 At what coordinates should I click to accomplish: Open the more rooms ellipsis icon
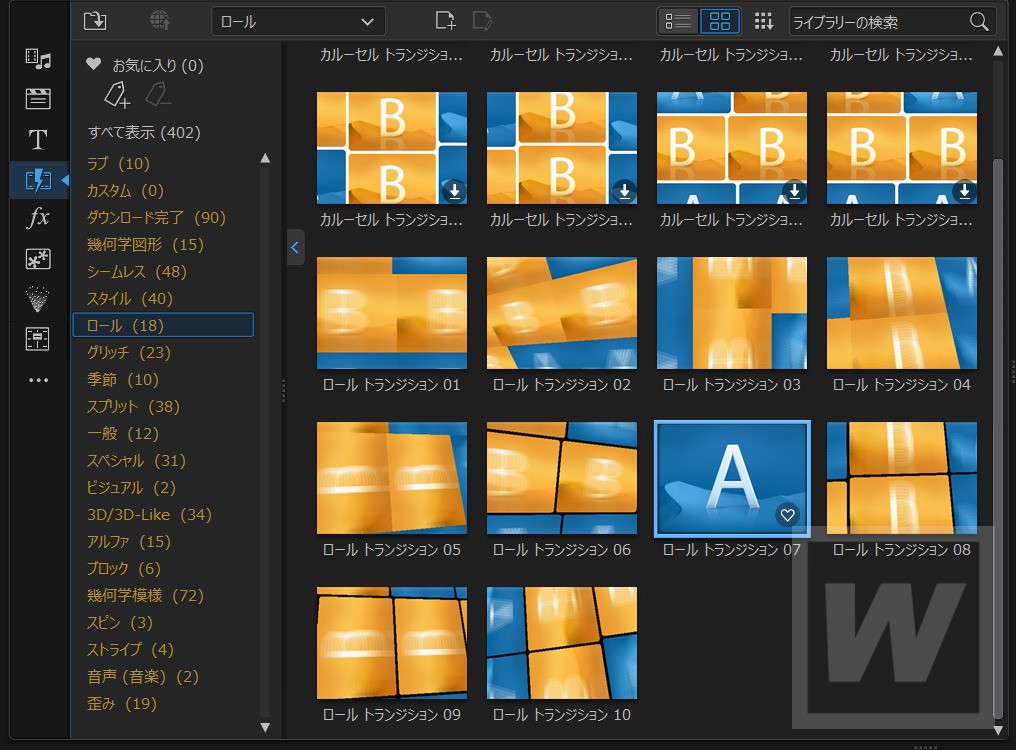click(38, 380)
